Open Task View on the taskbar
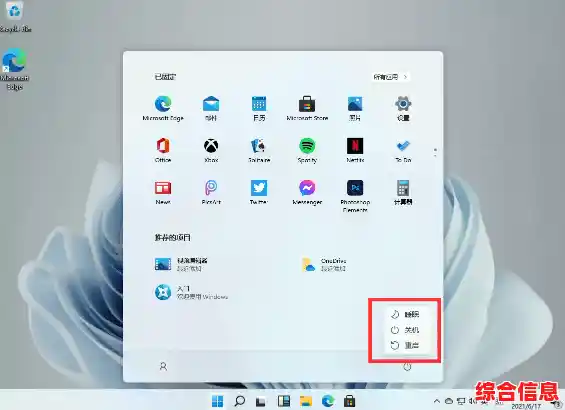Screen dimensions: 565x410 (261, 401)
